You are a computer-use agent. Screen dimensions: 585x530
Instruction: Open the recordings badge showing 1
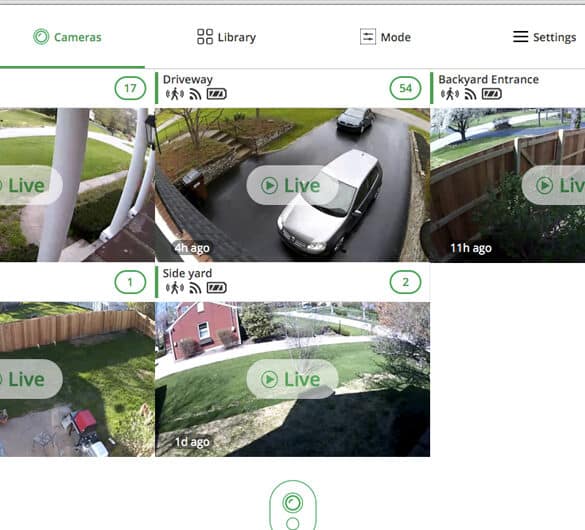coord(130,282)
